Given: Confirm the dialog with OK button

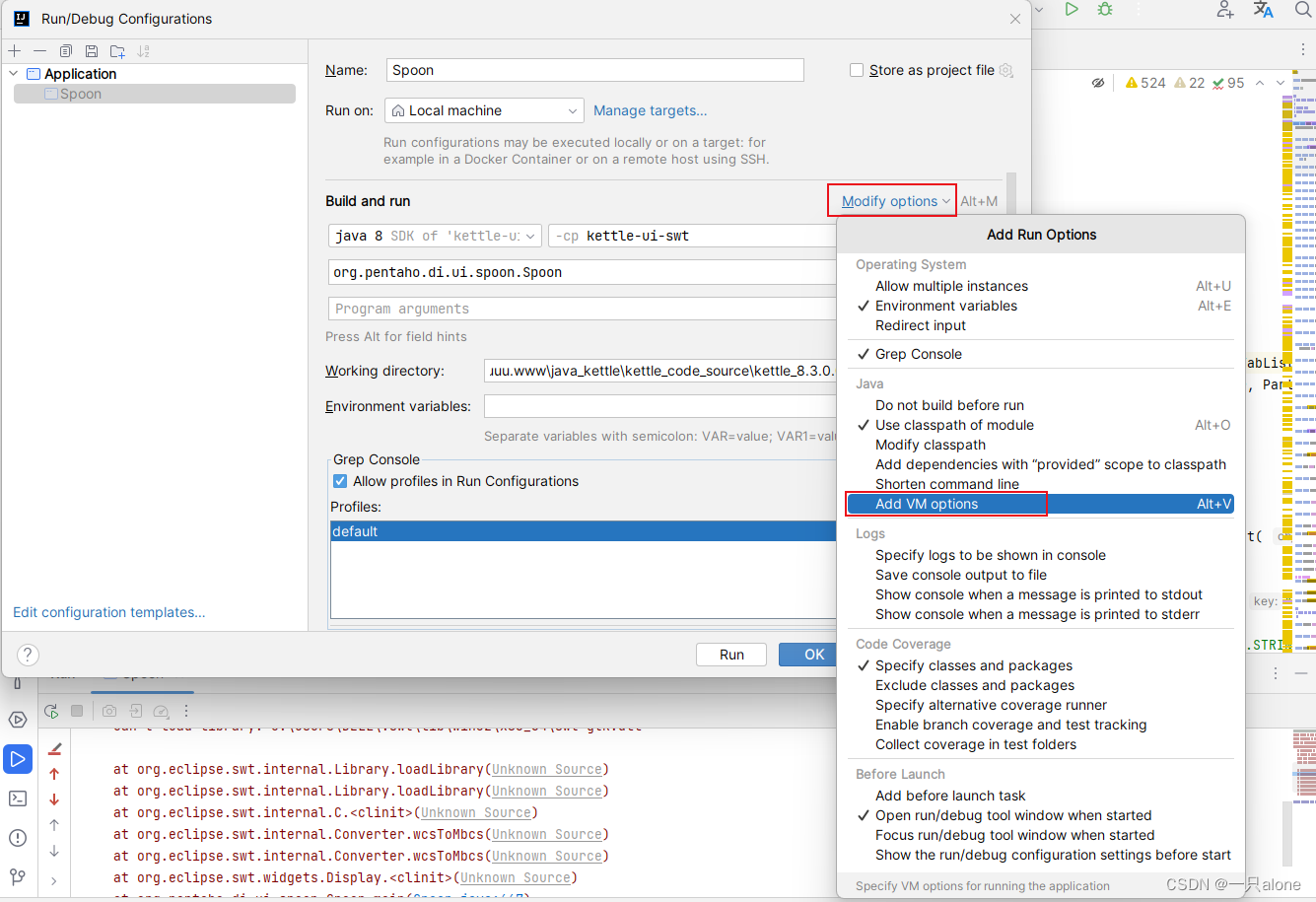Looking at the screenshot, I should [x=808, y=655].
